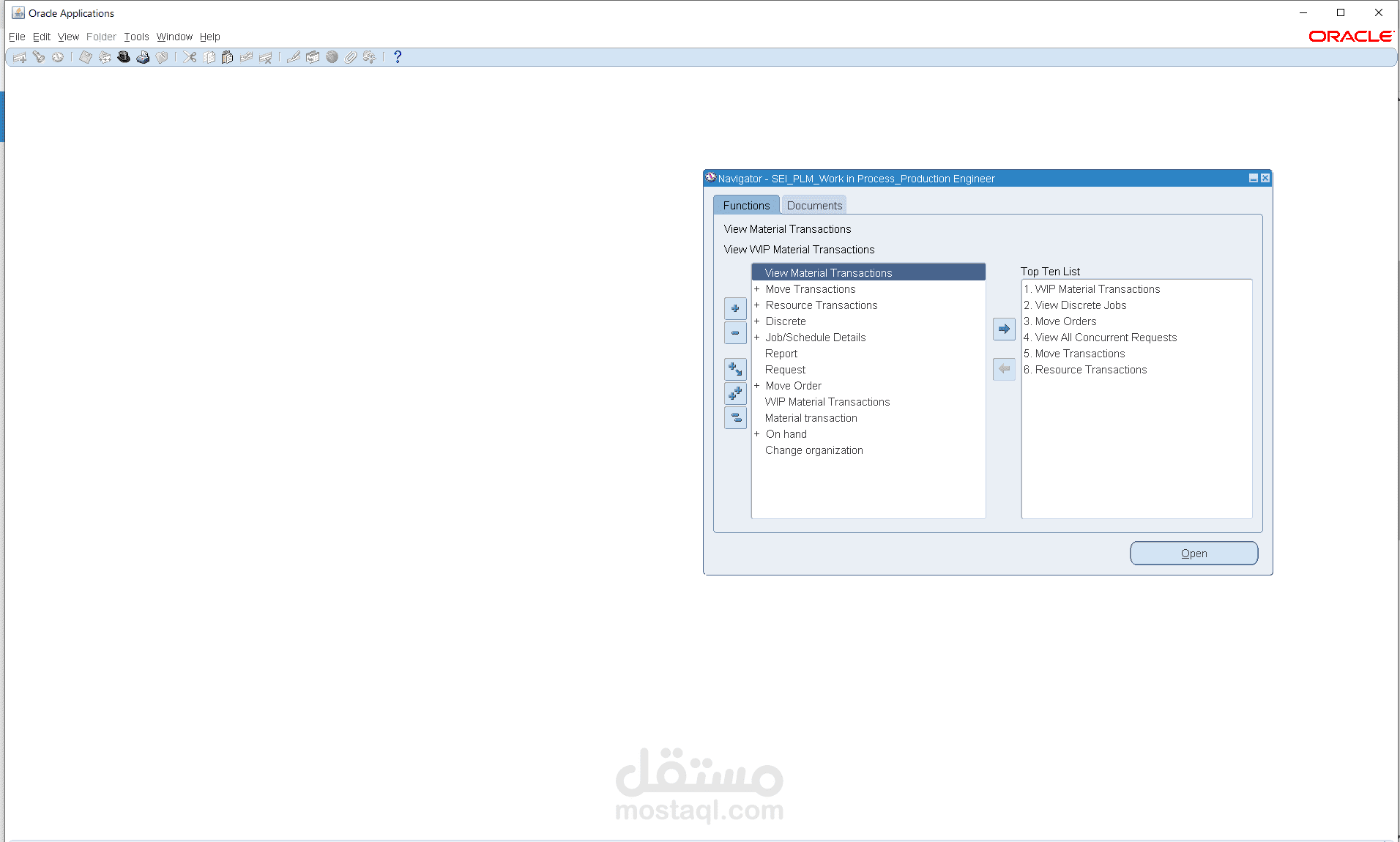This screenshot has width=1400, height=842.
Task: Click the Print toolbar icon
Action: (x=143, y=57)
